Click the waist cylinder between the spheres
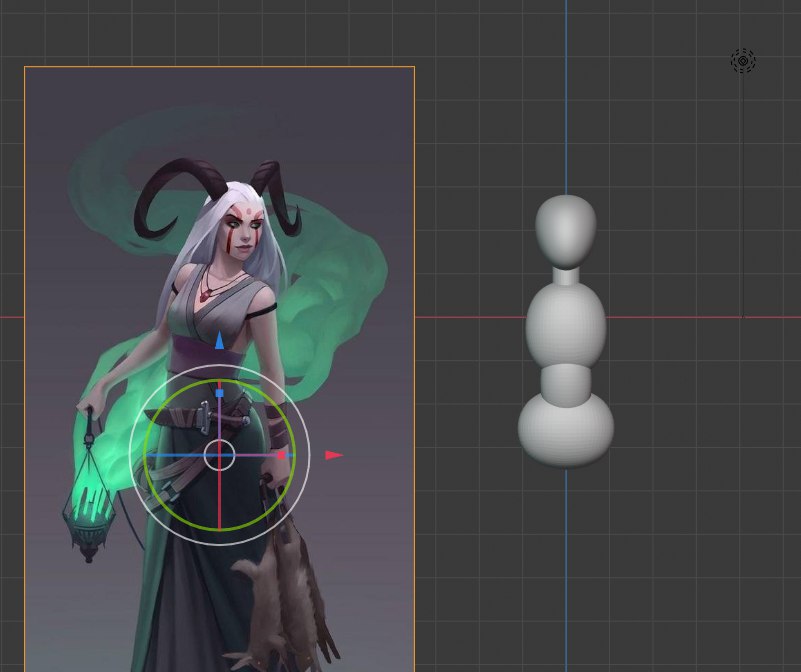The height and width of the screenshot is (672, 801). coord(566,386)
